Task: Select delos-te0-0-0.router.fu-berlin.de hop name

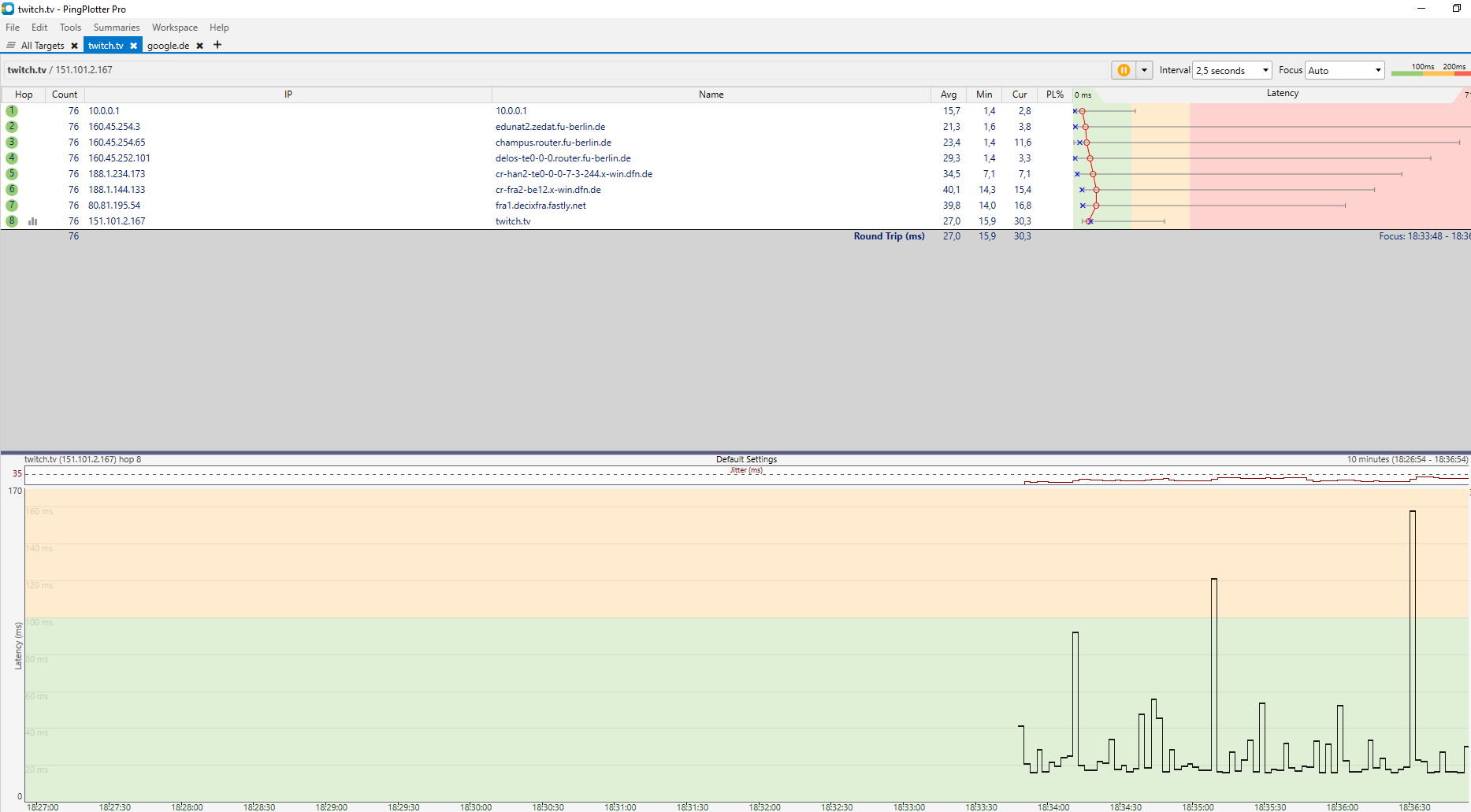Action: [563, 158]
